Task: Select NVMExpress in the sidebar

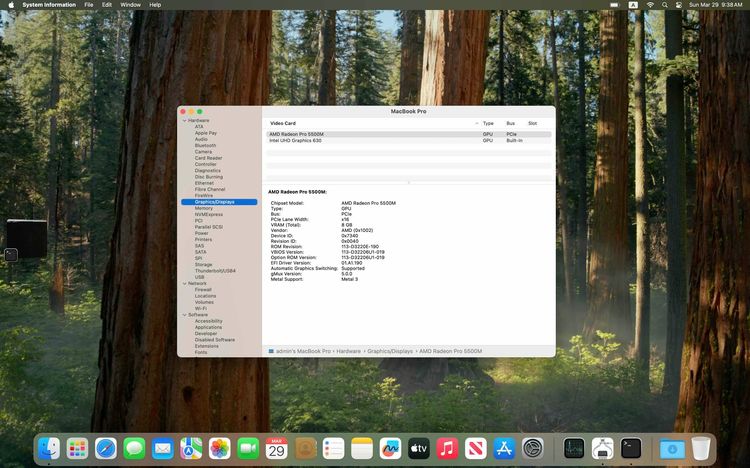Action: tap(209, 215)
